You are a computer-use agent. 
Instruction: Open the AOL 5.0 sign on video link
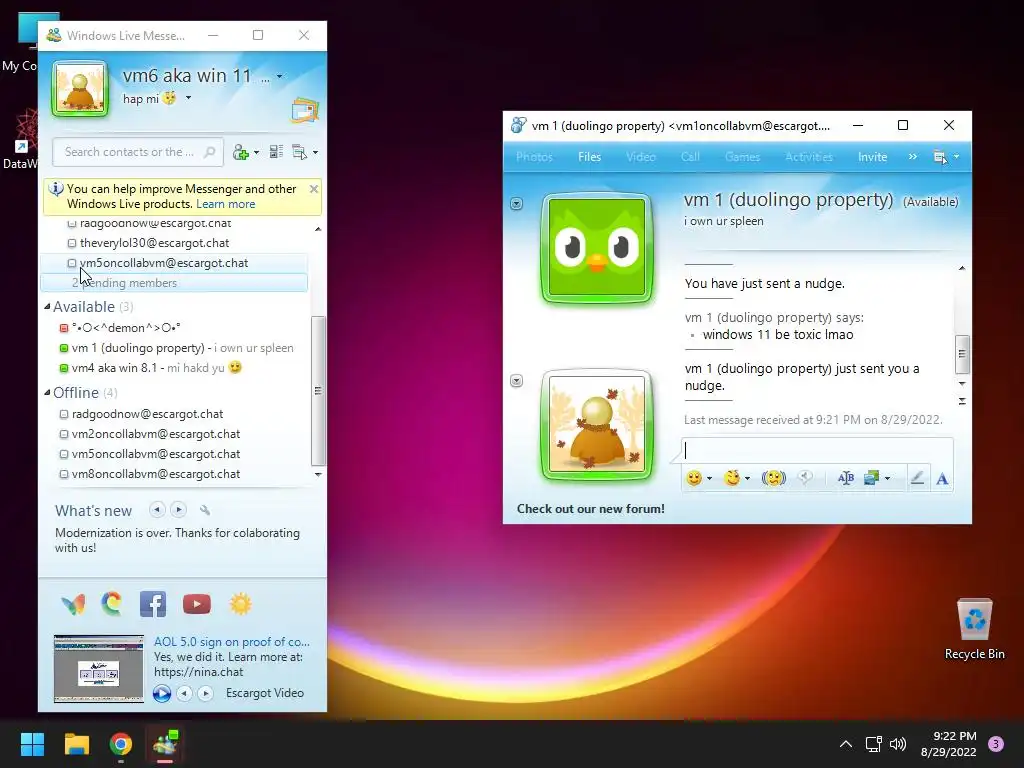[x=232, y=642]
